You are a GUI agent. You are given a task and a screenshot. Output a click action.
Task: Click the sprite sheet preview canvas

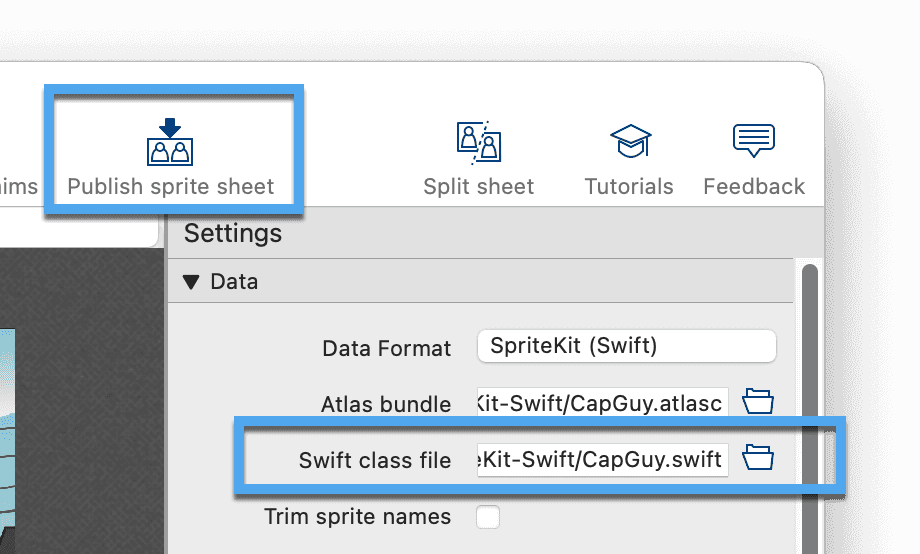pos(82,401)
